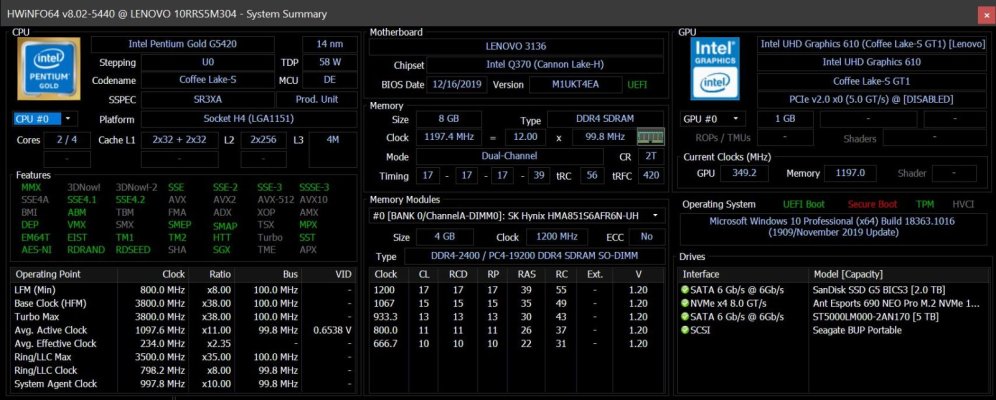The height and width of the screenshot is (400, 996).
Task: Click green status dot for SanDisk SATA drive
Action: coord(685,290)
